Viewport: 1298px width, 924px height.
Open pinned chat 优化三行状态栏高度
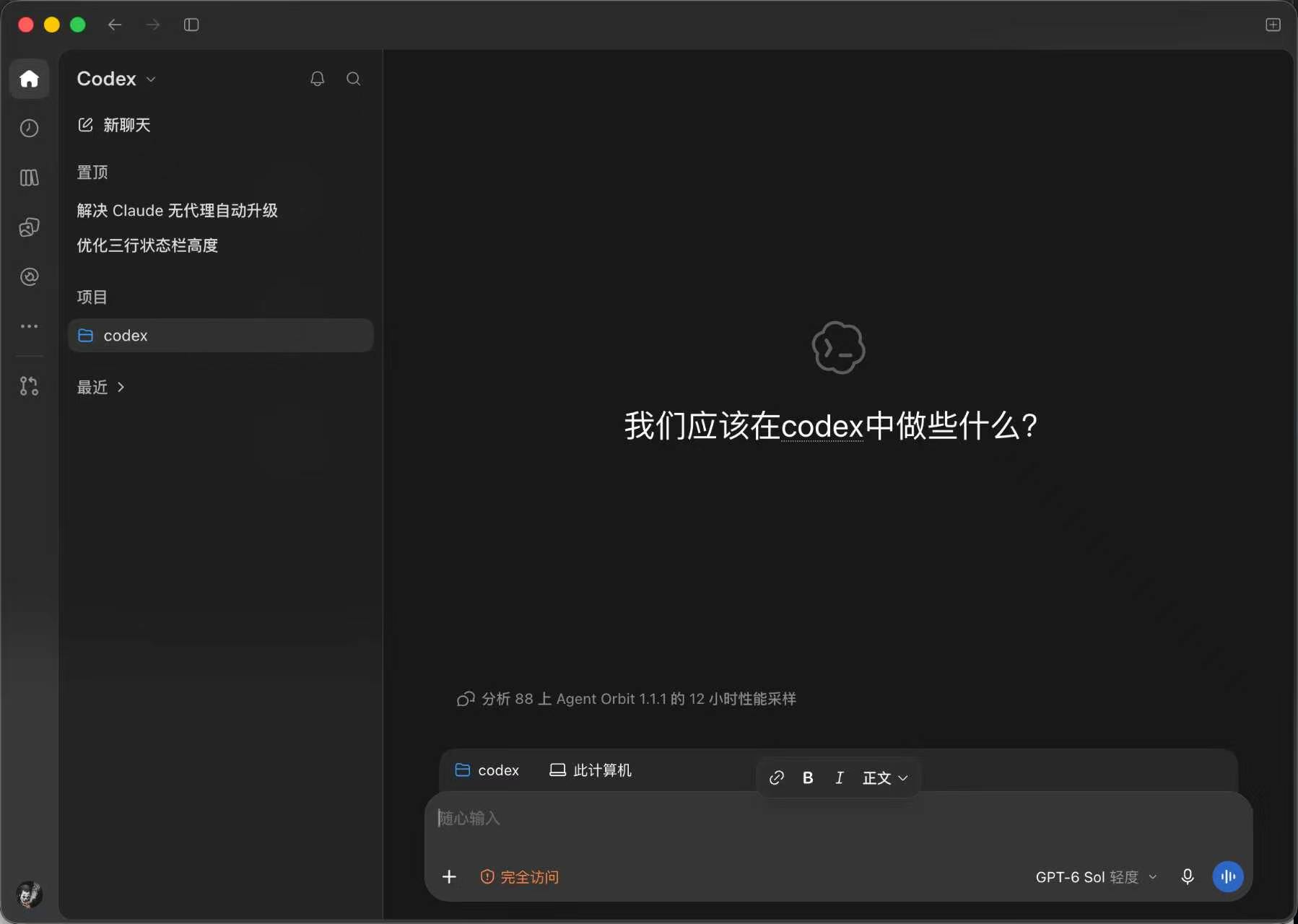click(147, 245)
